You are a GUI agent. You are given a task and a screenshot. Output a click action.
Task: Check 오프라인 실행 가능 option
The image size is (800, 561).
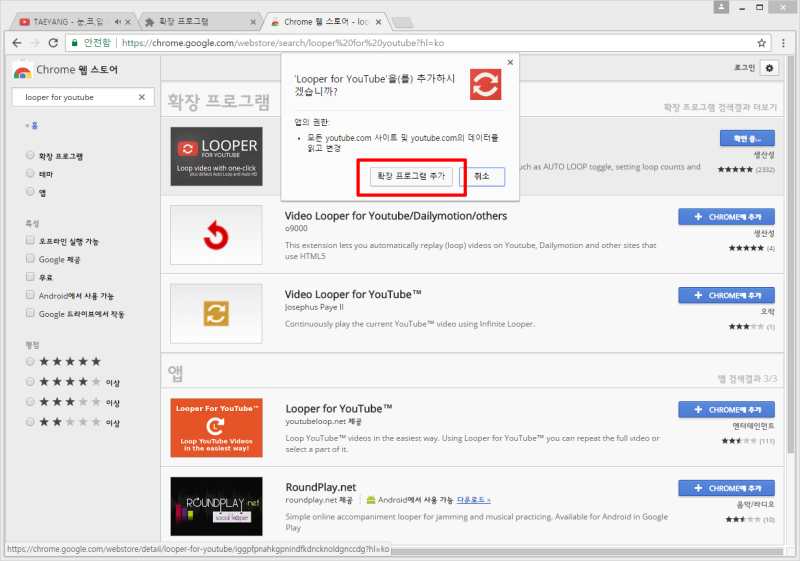pyautogui.click(x=30, y=240)
